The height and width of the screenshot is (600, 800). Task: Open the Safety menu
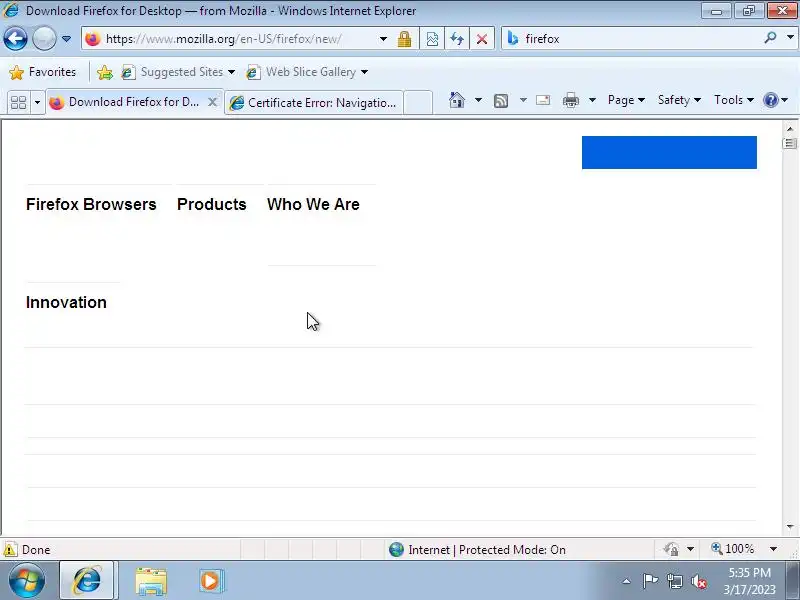[679, 100]
